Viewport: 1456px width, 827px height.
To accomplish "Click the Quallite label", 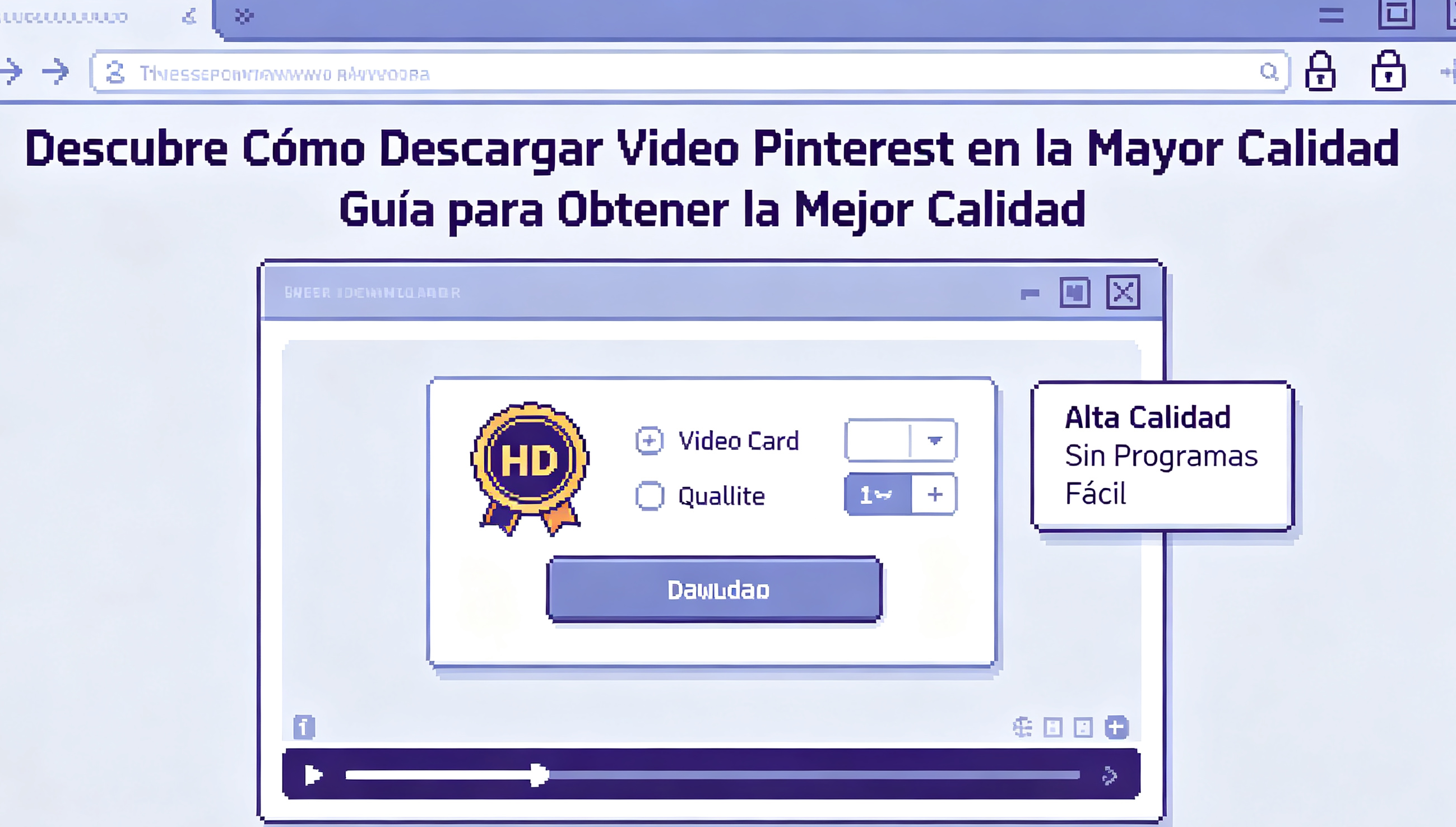I will pos(721,496).
